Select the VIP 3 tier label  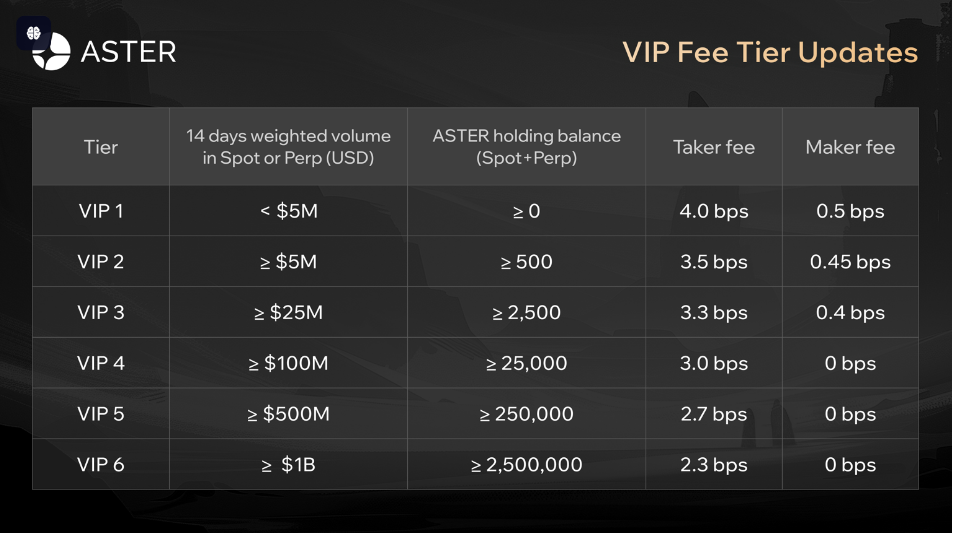click(x=101, y=313)
